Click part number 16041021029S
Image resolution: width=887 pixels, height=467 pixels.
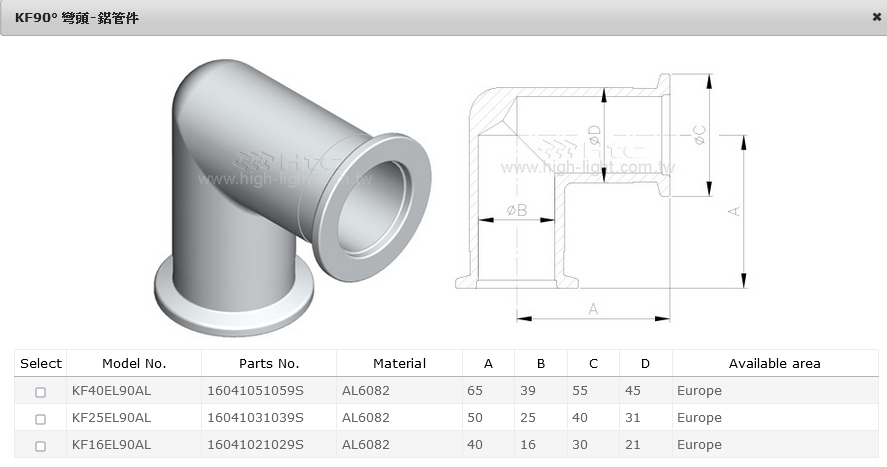click(x=254, y=445)
